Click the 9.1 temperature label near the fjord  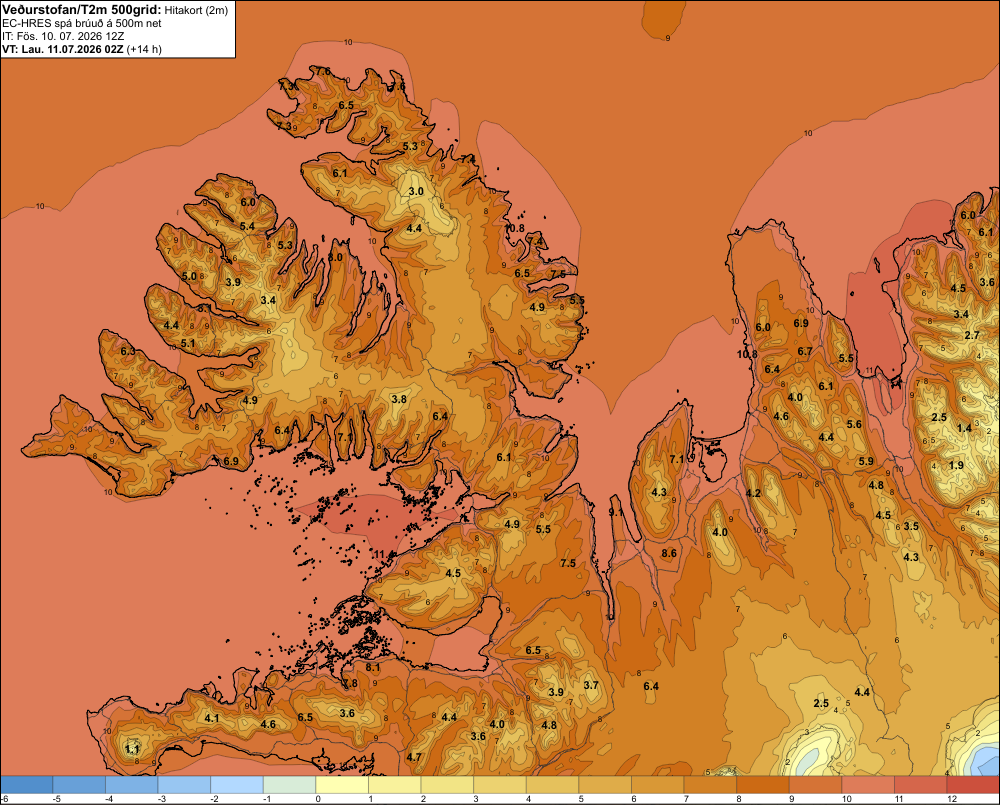tap(616, 512)
